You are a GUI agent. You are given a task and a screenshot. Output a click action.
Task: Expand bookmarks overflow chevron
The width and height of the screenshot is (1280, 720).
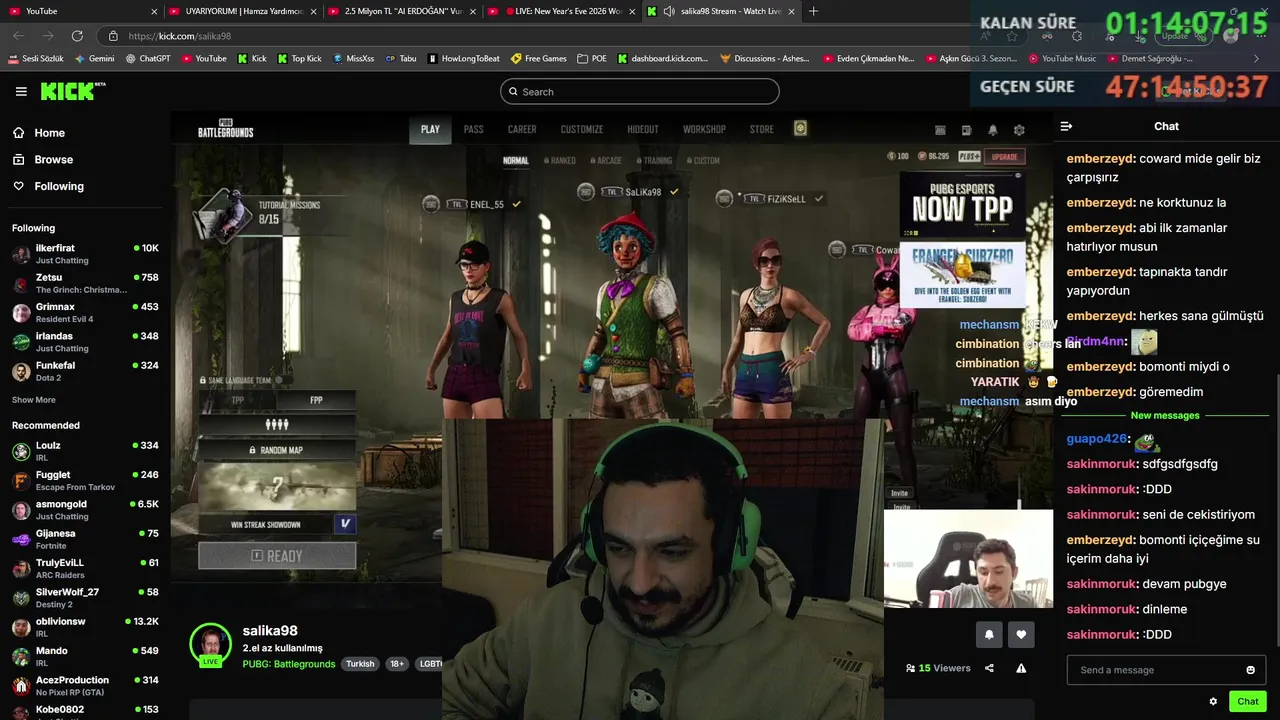(1257, 59)
